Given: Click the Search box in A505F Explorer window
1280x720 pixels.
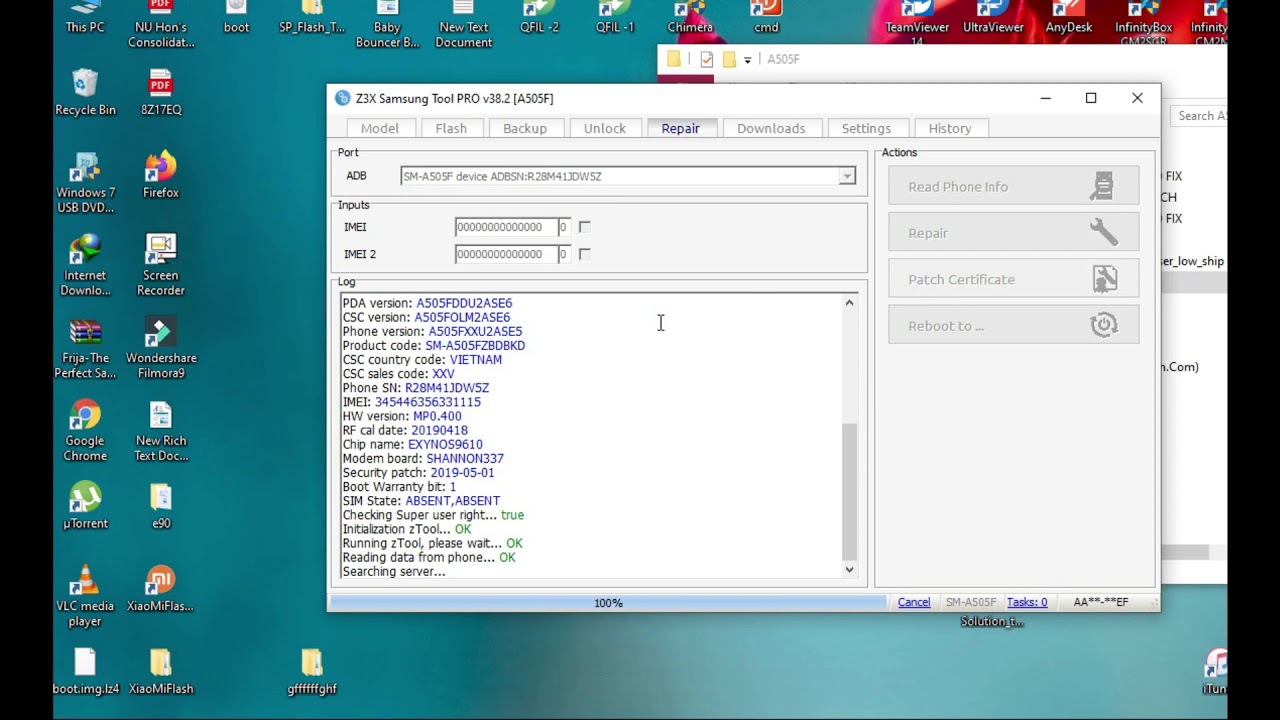Looking at the screenshot, I should [x=1199, y=116].
